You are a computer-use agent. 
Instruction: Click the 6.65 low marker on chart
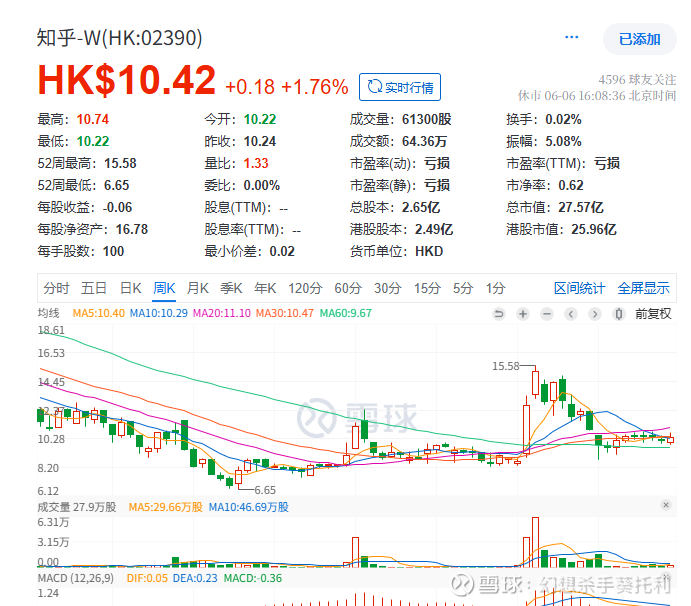[x=265, y=490]
